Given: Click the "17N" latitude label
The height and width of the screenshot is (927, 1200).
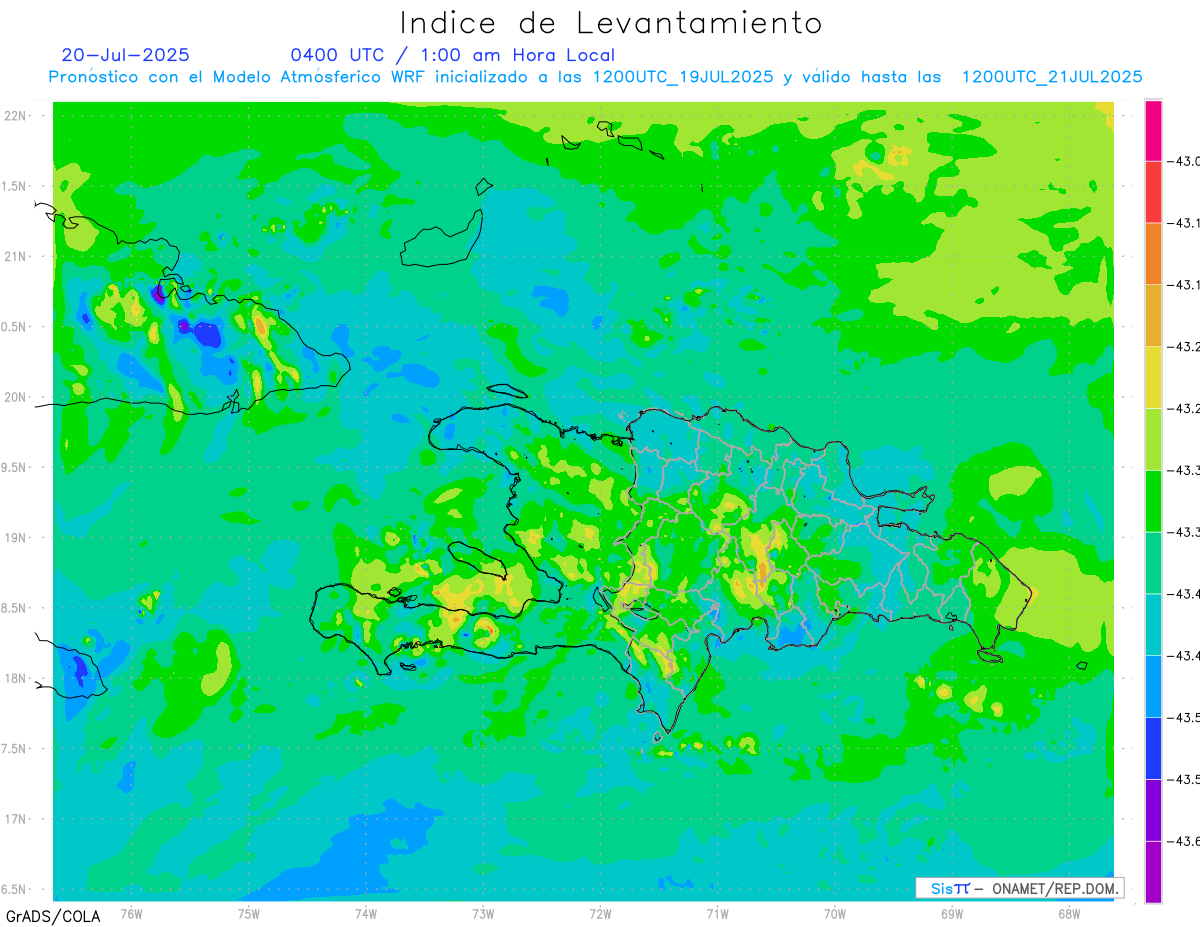Looking at the screenshot, I should tap(16, 819).
